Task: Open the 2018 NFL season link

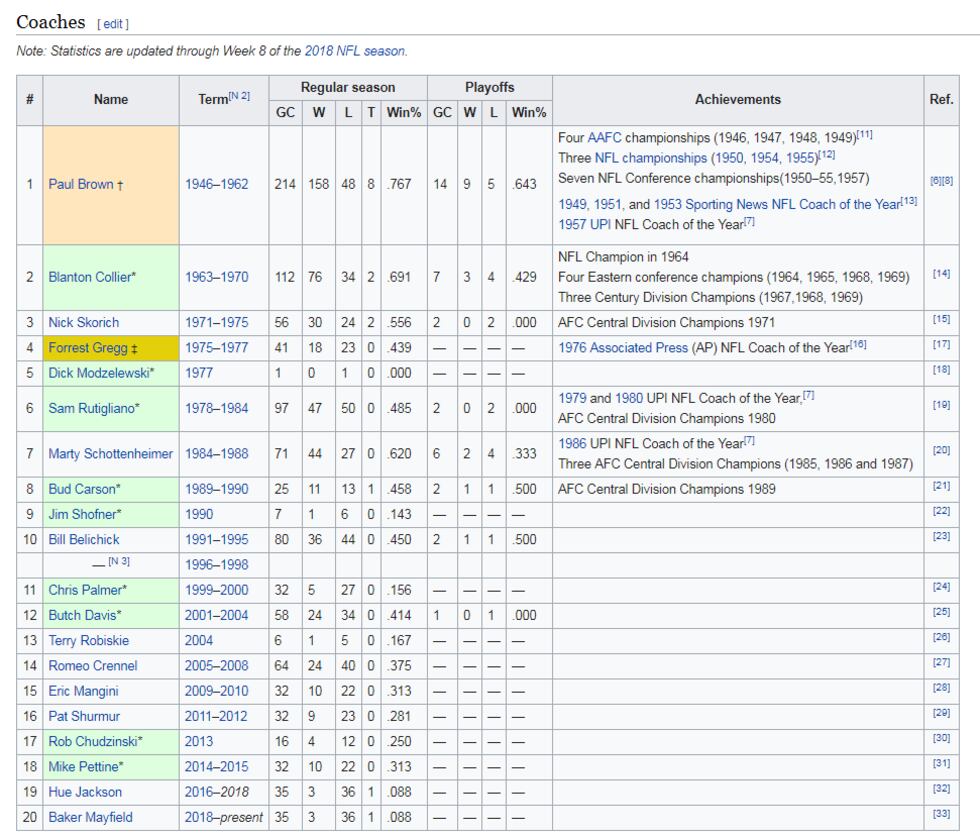Action: (x=364, y=51)
